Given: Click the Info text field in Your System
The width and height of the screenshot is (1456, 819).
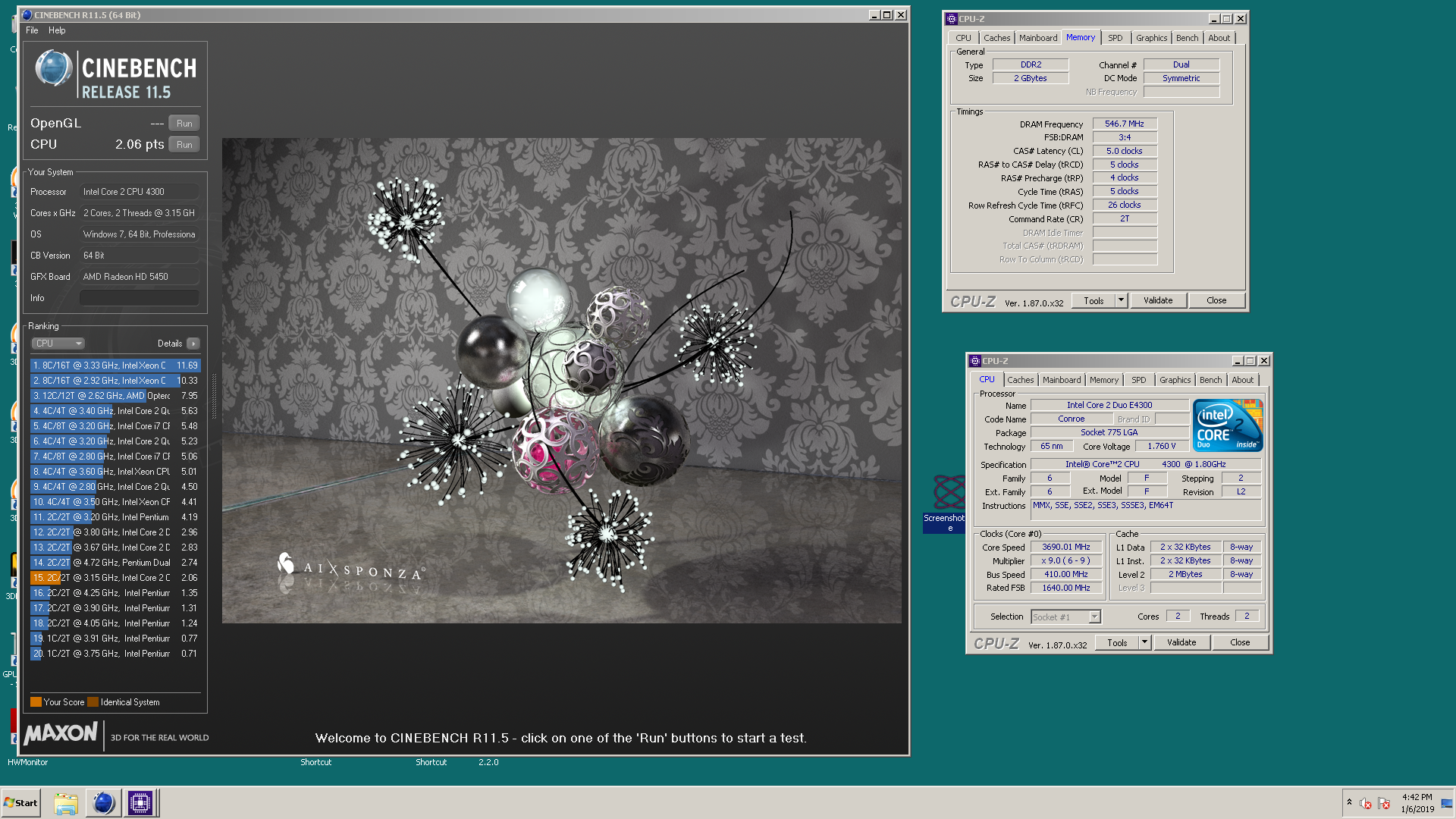Looking at the screenshot, I should 140,298.
